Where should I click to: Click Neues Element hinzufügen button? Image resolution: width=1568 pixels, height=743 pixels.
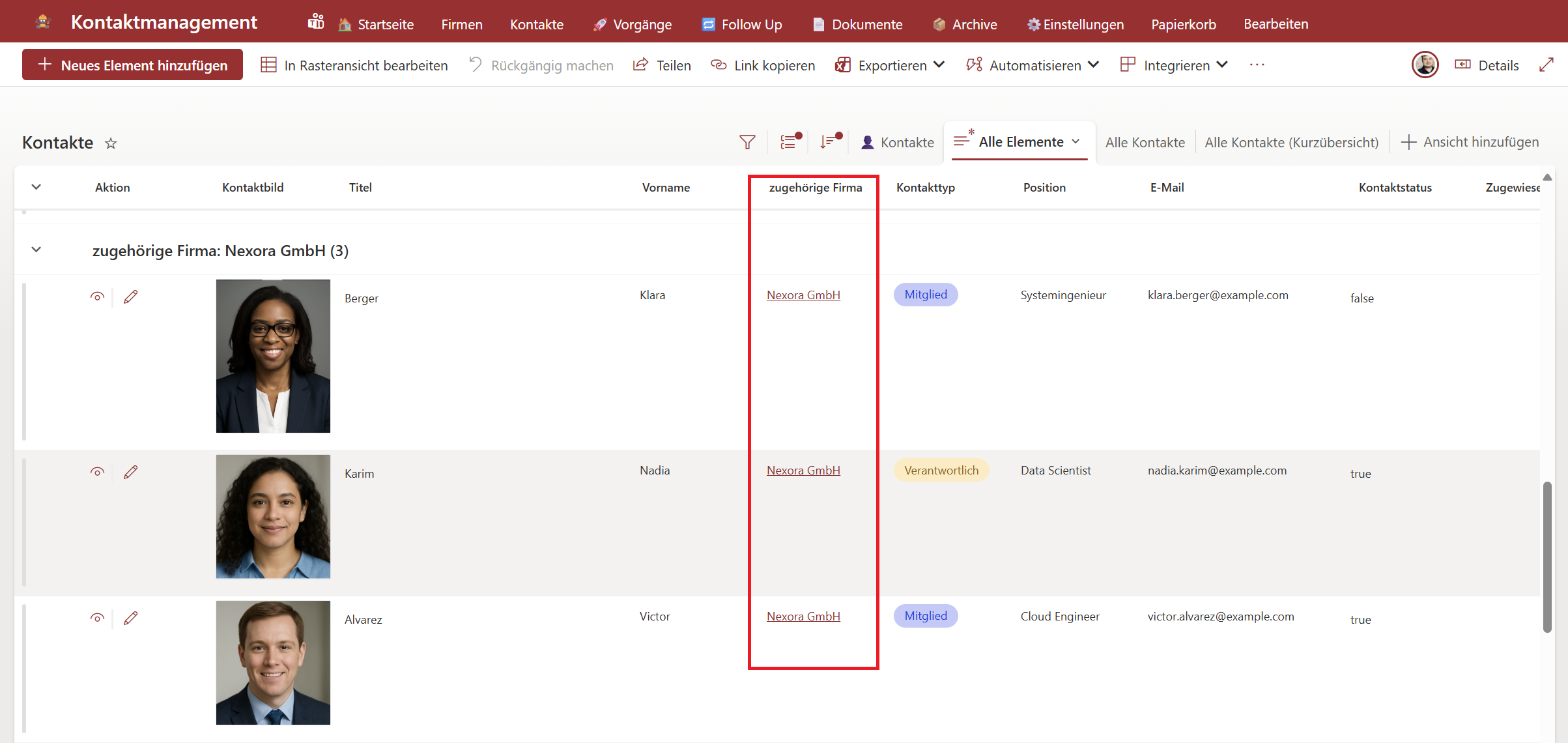click(x=133, y=65)
